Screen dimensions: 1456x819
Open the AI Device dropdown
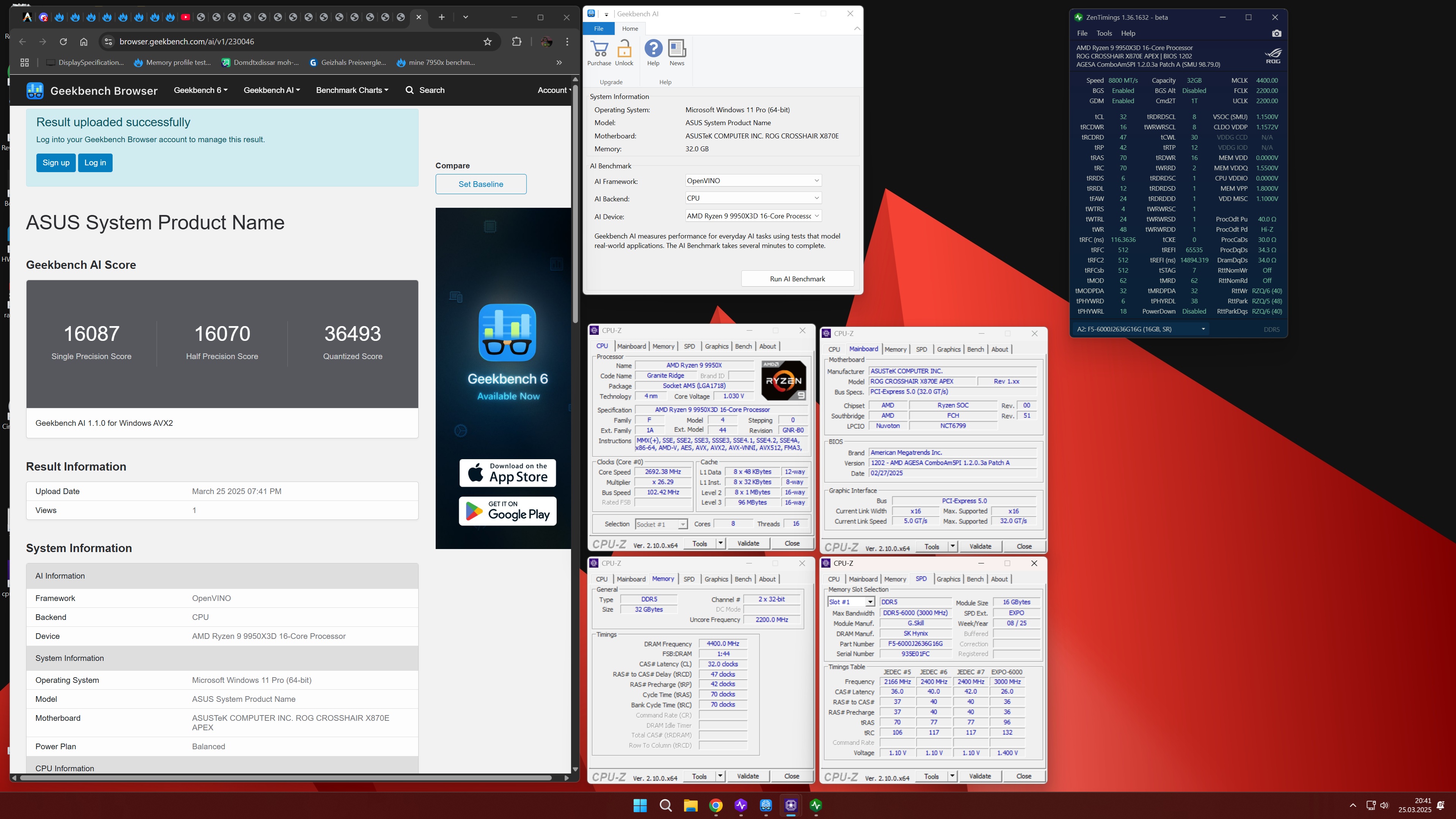(753, 216)
